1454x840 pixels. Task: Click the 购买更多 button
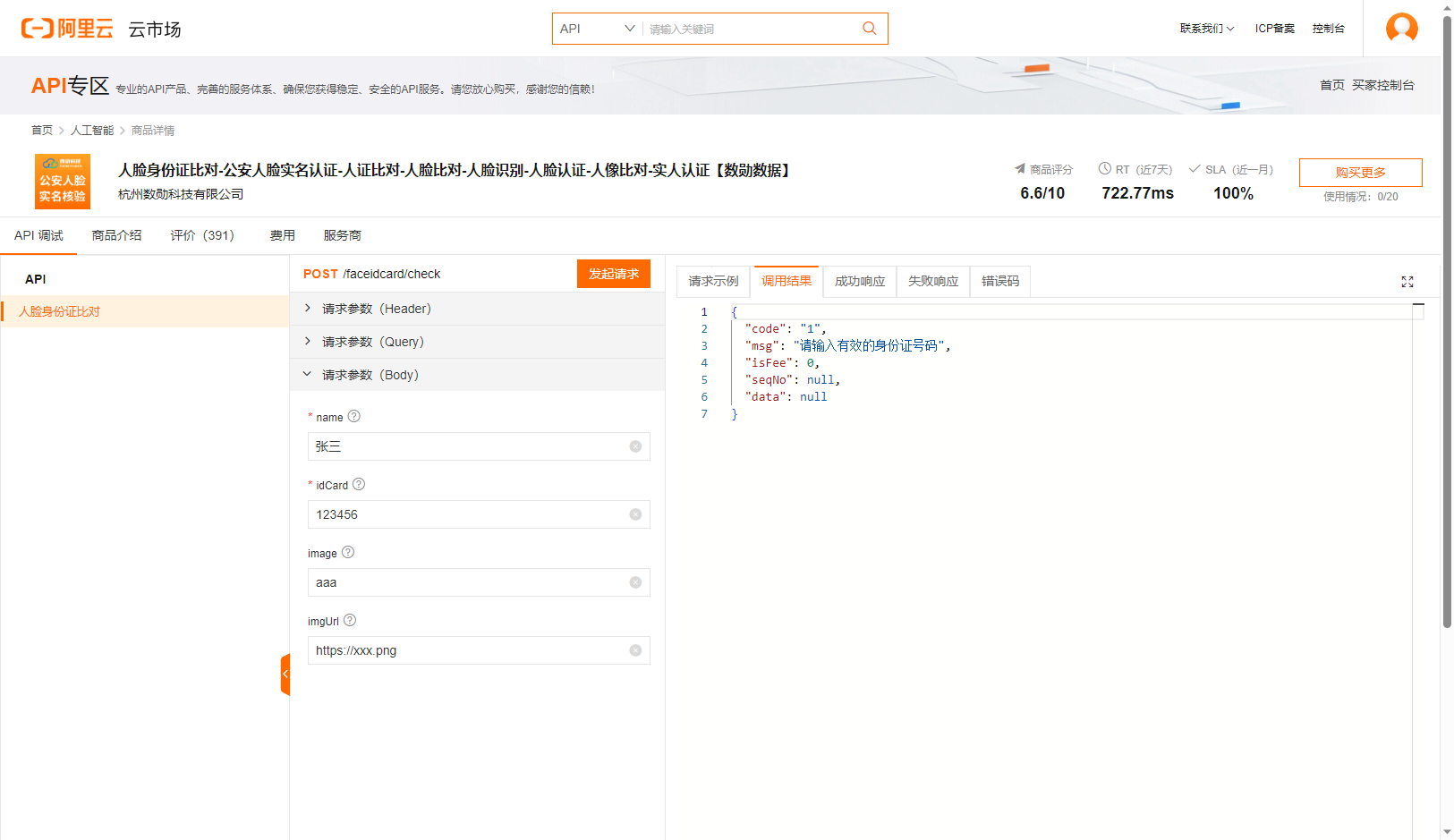click(1360, 173)
